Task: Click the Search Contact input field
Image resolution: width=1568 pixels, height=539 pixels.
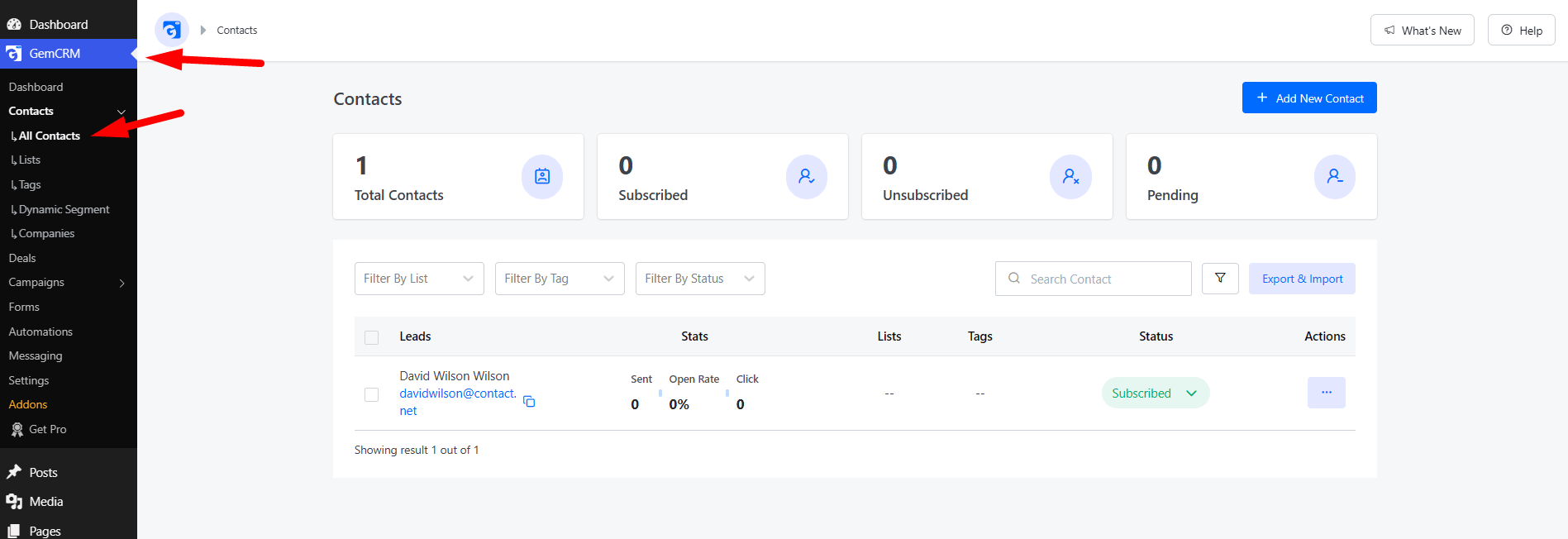Action: pos(1093,279)
